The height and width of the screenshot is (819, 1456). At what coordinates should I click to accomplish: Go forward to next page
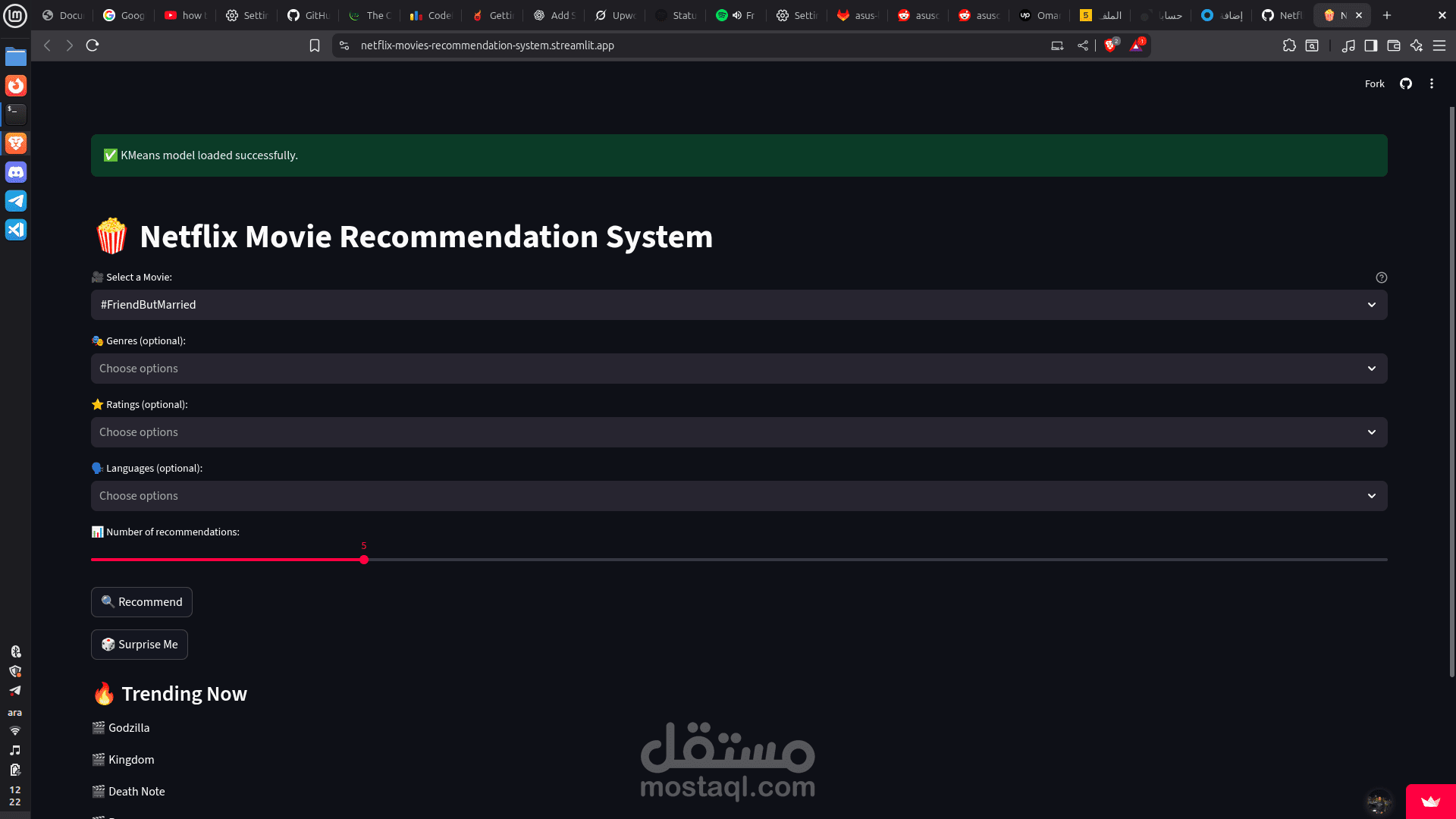tap(70, 45)
